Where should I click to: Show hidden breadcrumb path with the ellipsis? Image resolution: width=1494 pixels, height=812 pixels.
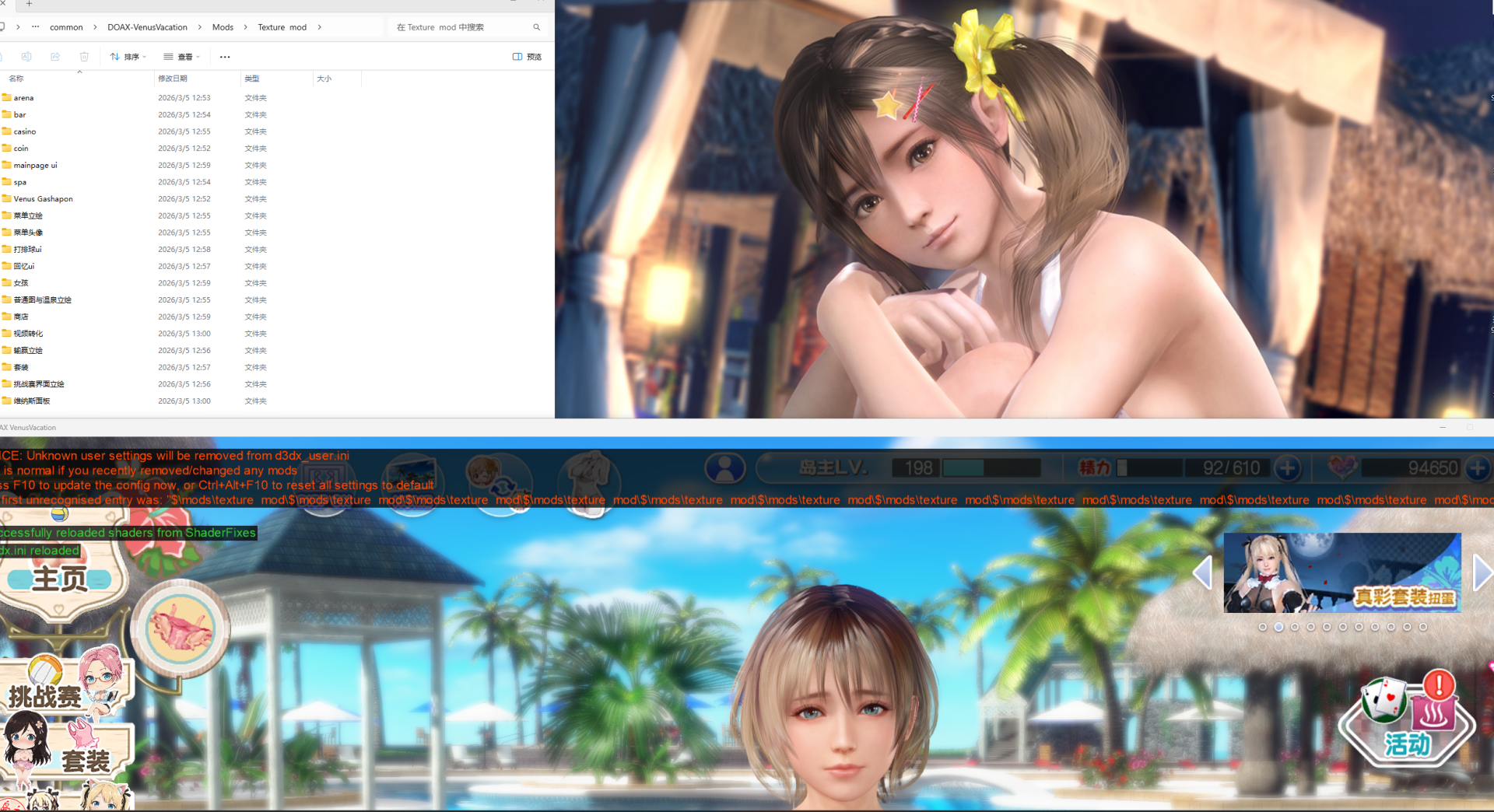[x=36, y=27]
